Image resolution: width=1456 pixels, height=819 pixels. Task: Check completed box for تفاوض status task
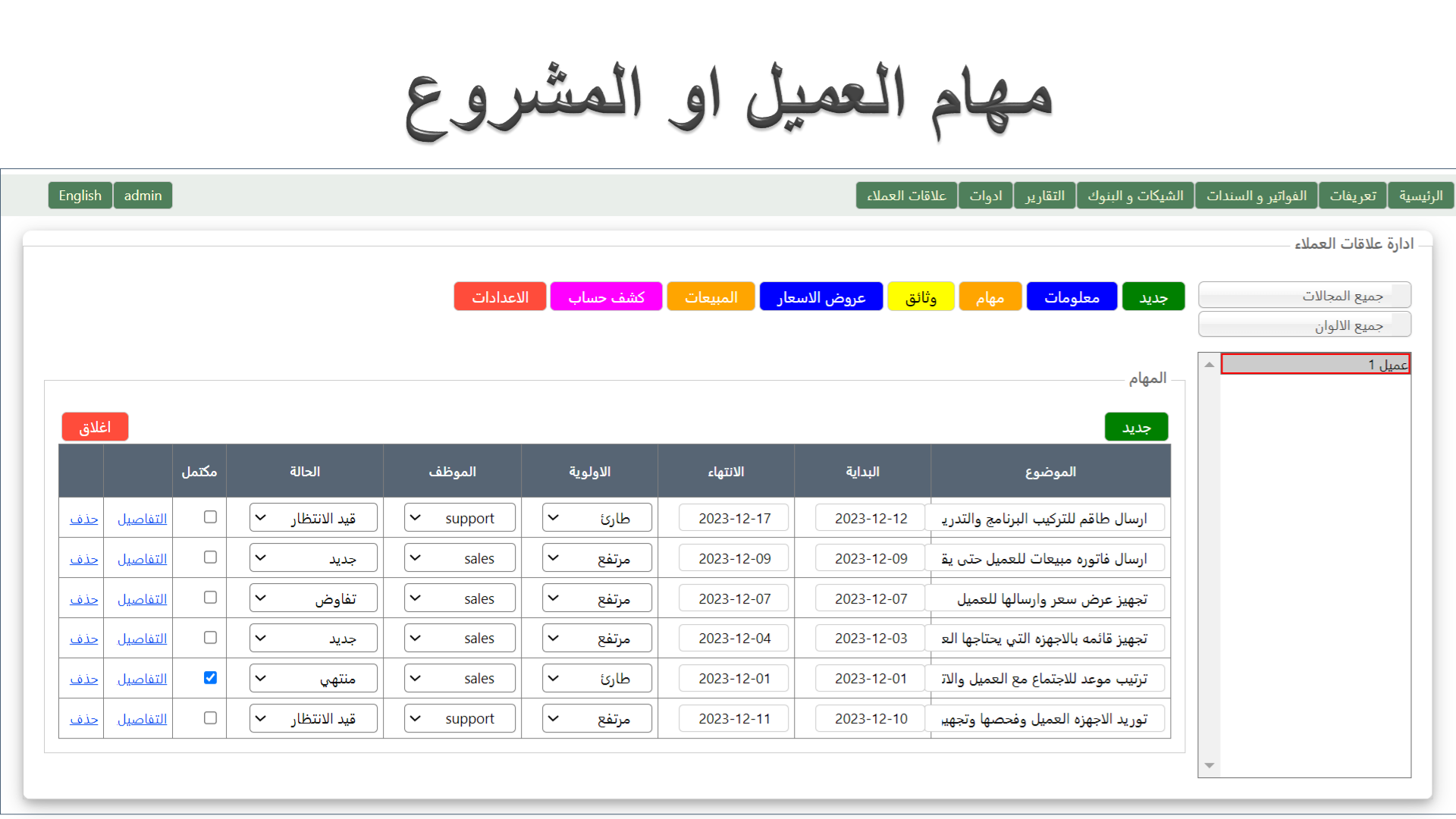coord(210,598)
